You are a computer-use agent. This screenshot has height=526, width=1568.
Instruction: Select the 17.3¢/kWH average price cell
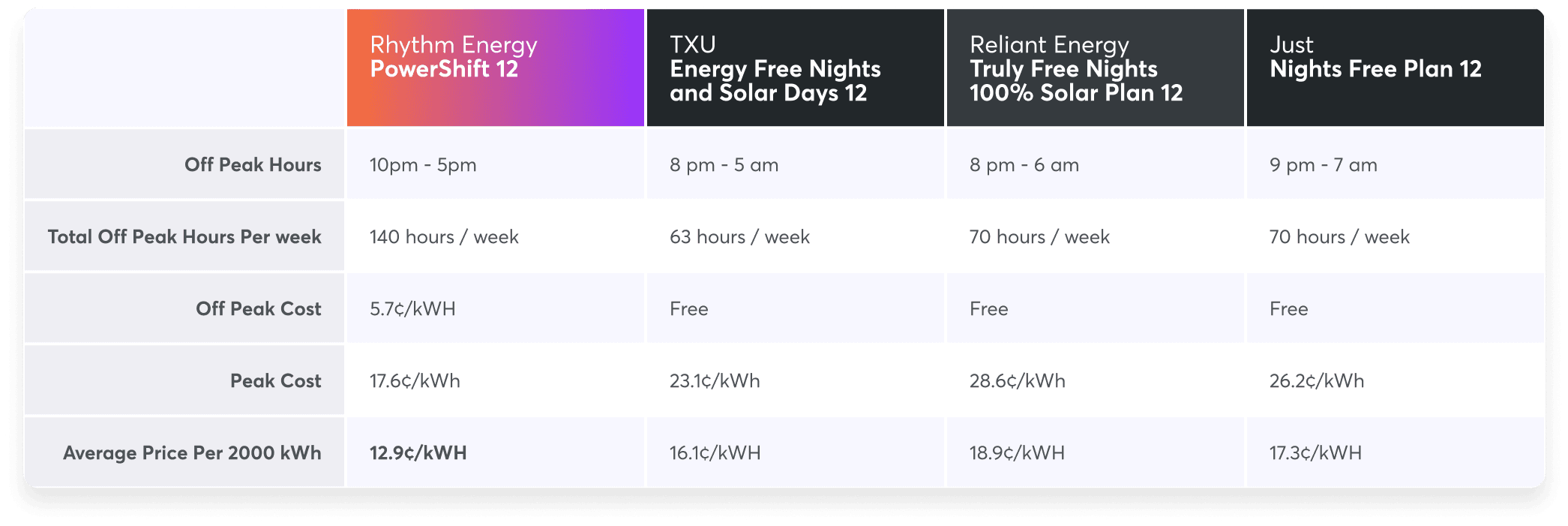coord(1315,453)
